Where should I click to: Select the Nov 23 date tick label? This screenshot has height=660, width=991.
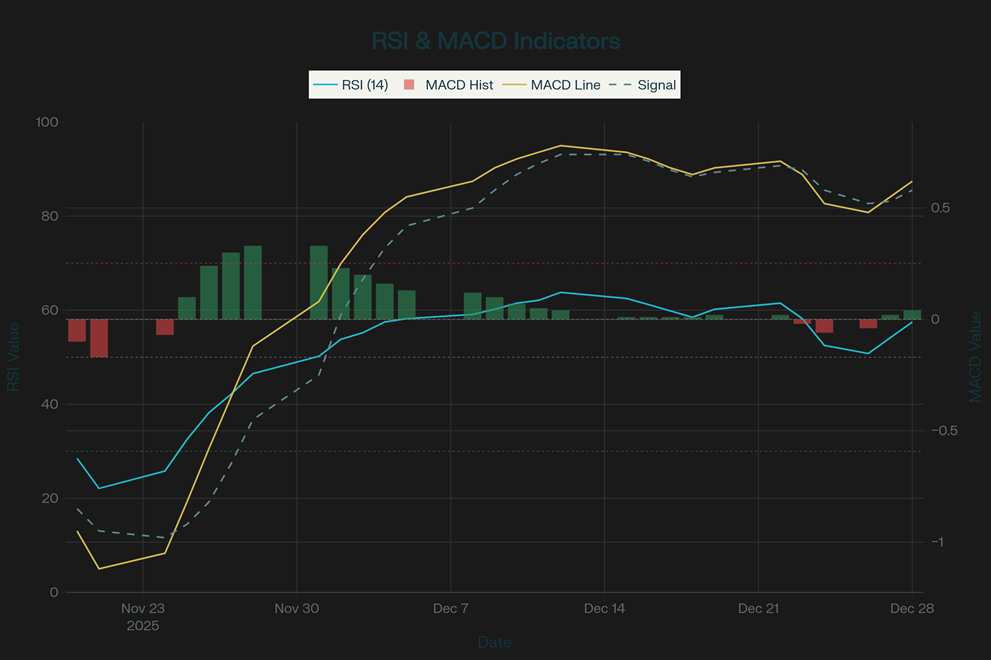143,608
